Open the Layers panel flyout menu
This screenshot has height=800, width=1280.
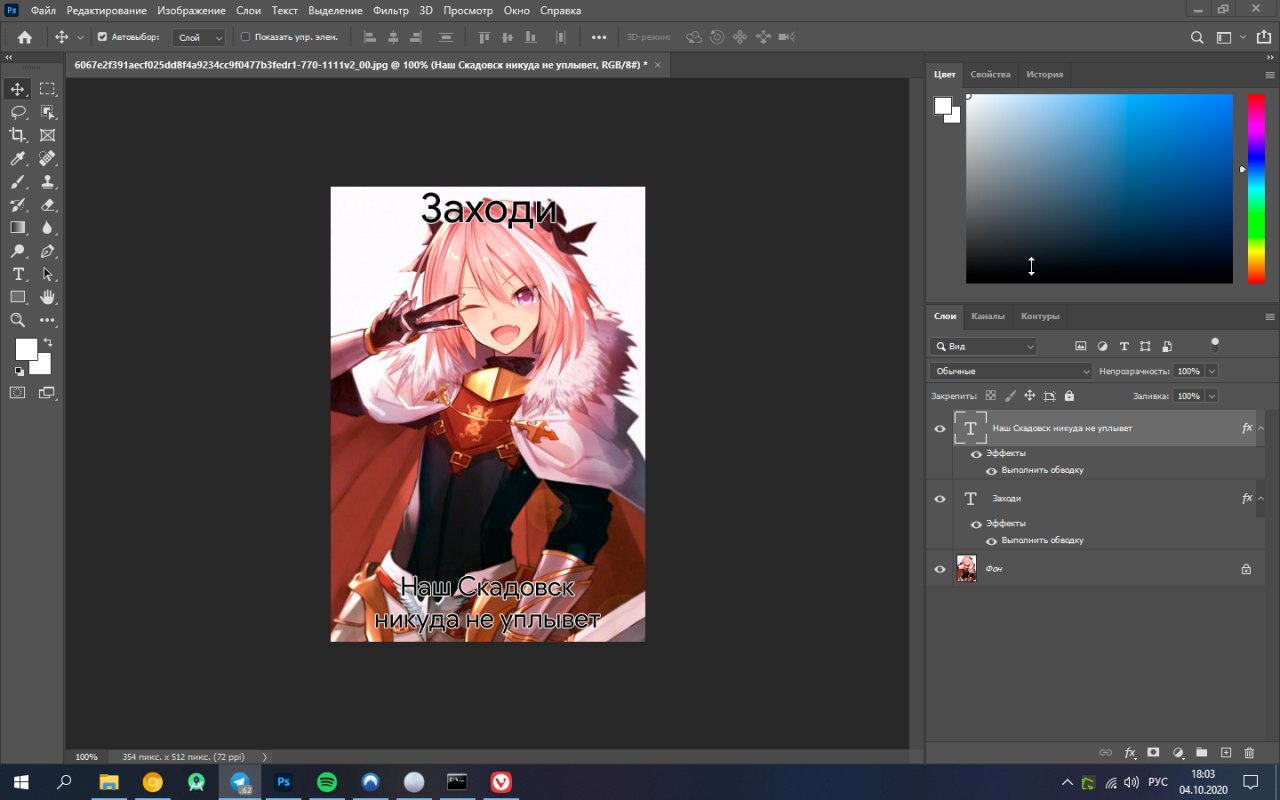click(1270, 316)
